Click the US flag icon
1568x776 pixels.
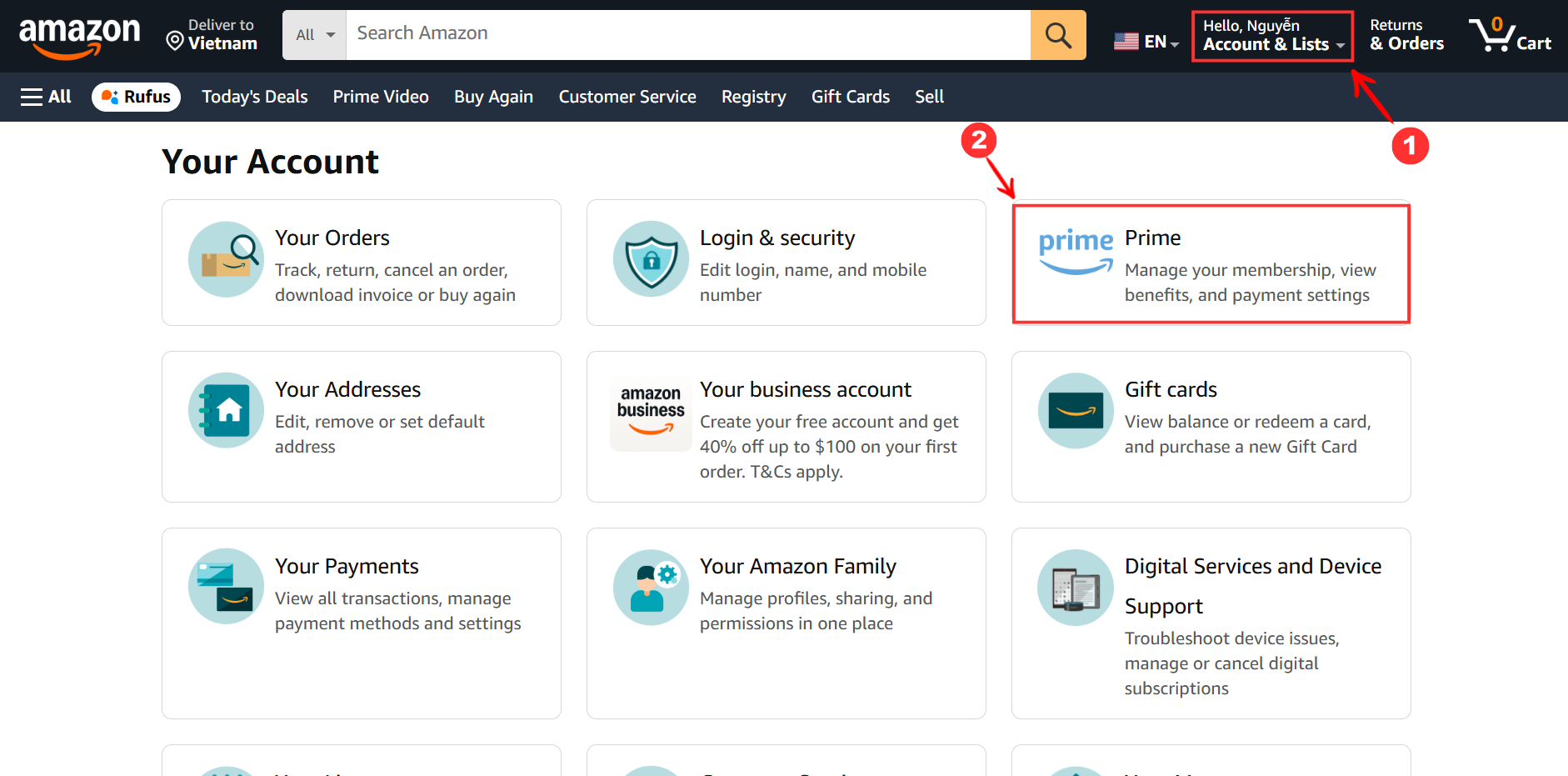[x=1126, y=41]
